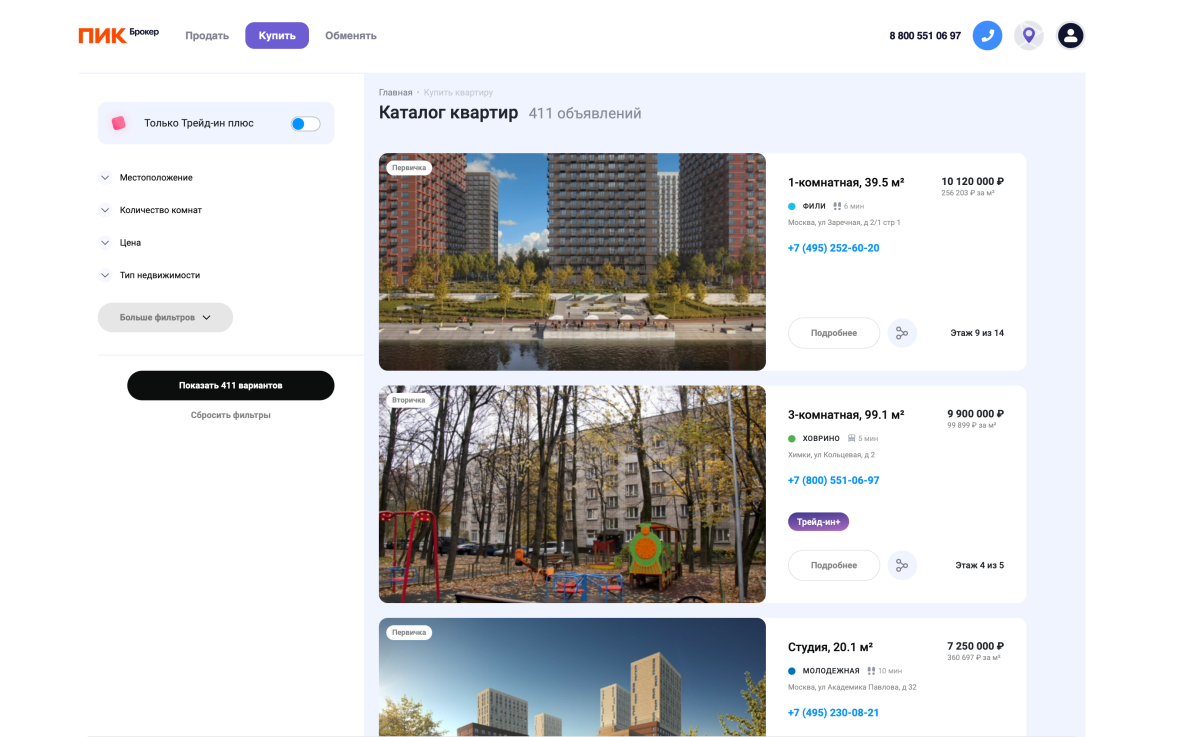The image size is (1200, 737).
Task: Go to Главная breadcrumb
Action: tap(395, 93)
